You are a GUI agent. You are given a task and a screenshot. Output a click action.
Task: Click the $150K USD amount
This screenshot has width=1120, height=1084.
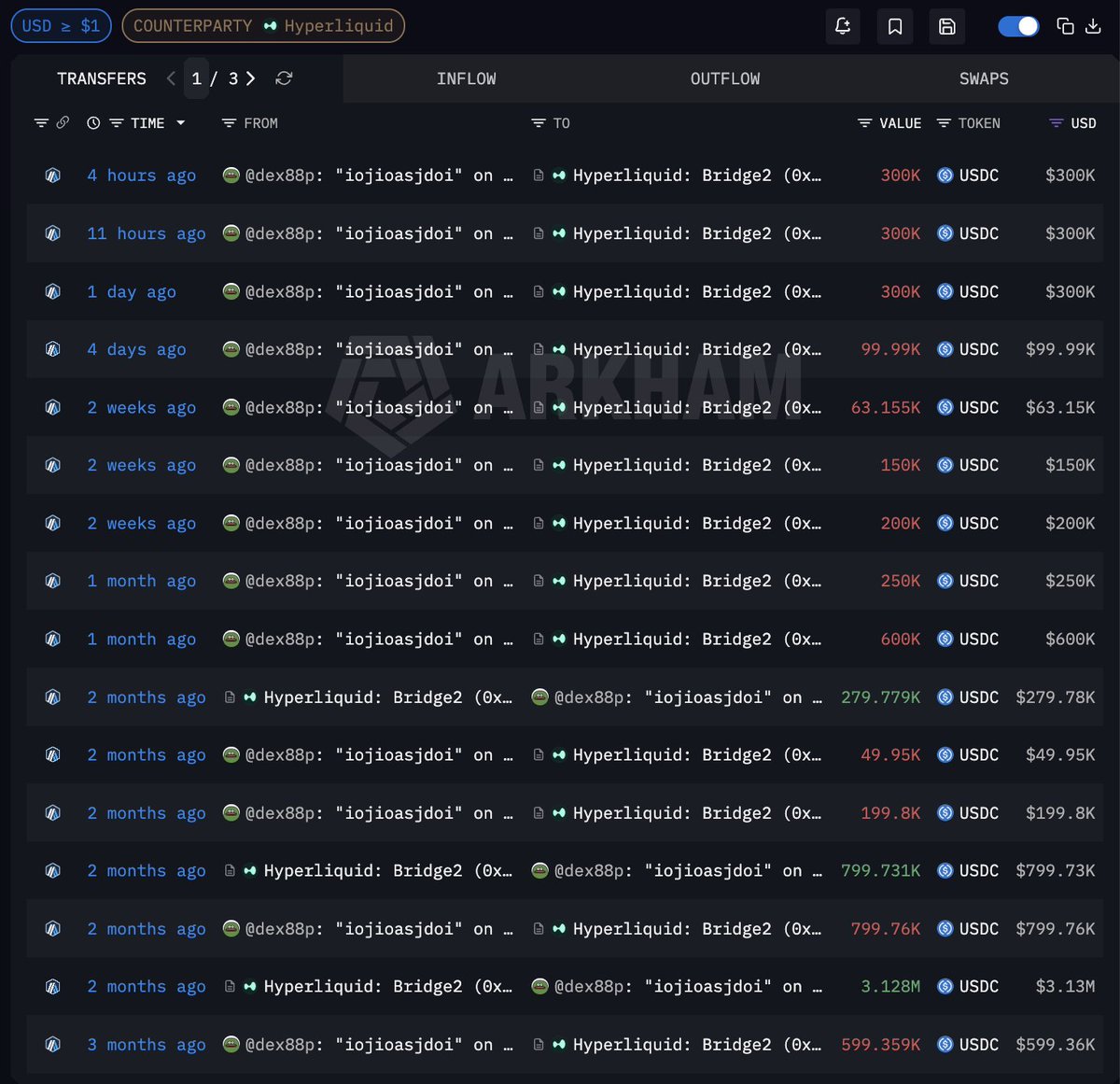pyautogui.click(x=1071, y=465)
